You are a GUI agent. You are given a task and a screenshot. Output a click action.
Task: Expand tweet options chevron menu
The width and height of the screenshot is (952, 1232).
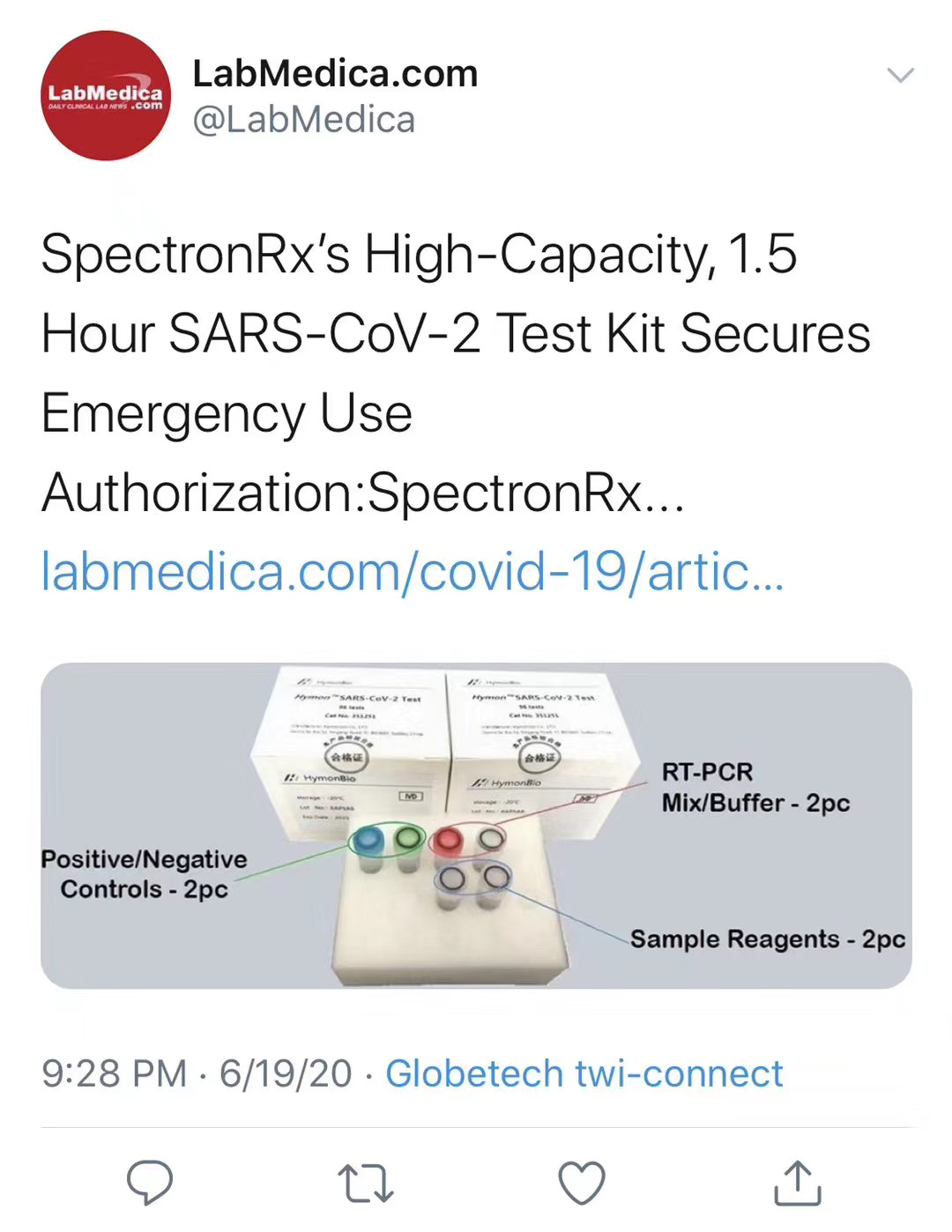click(900, 75)
